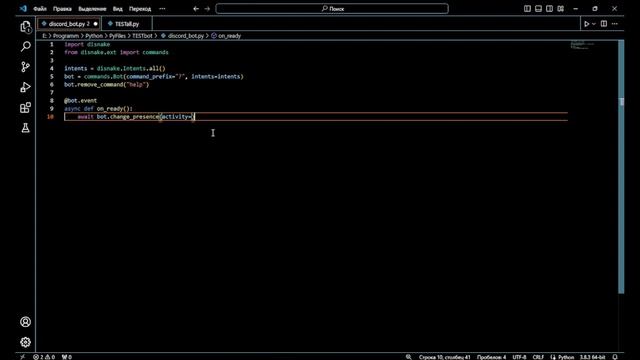Go back with the left arrow
This screenshot has width=640, height=360.
(x=196, y=9)
